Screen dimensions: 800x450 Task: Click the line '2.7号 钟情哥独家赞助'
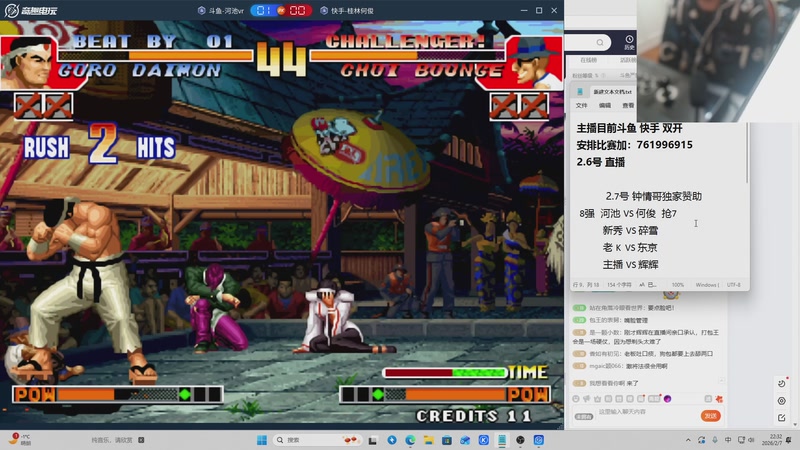click(x=654, y=196)
